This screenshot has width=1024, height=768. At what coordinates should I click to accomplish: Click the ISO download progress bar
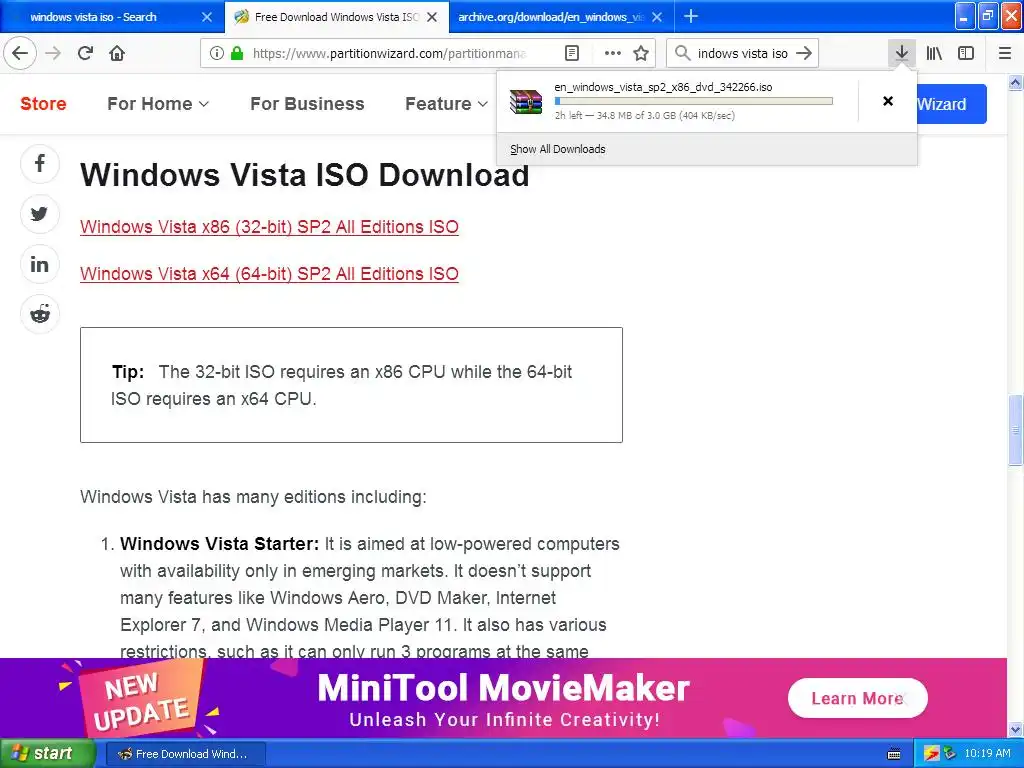tap(694, 101)
